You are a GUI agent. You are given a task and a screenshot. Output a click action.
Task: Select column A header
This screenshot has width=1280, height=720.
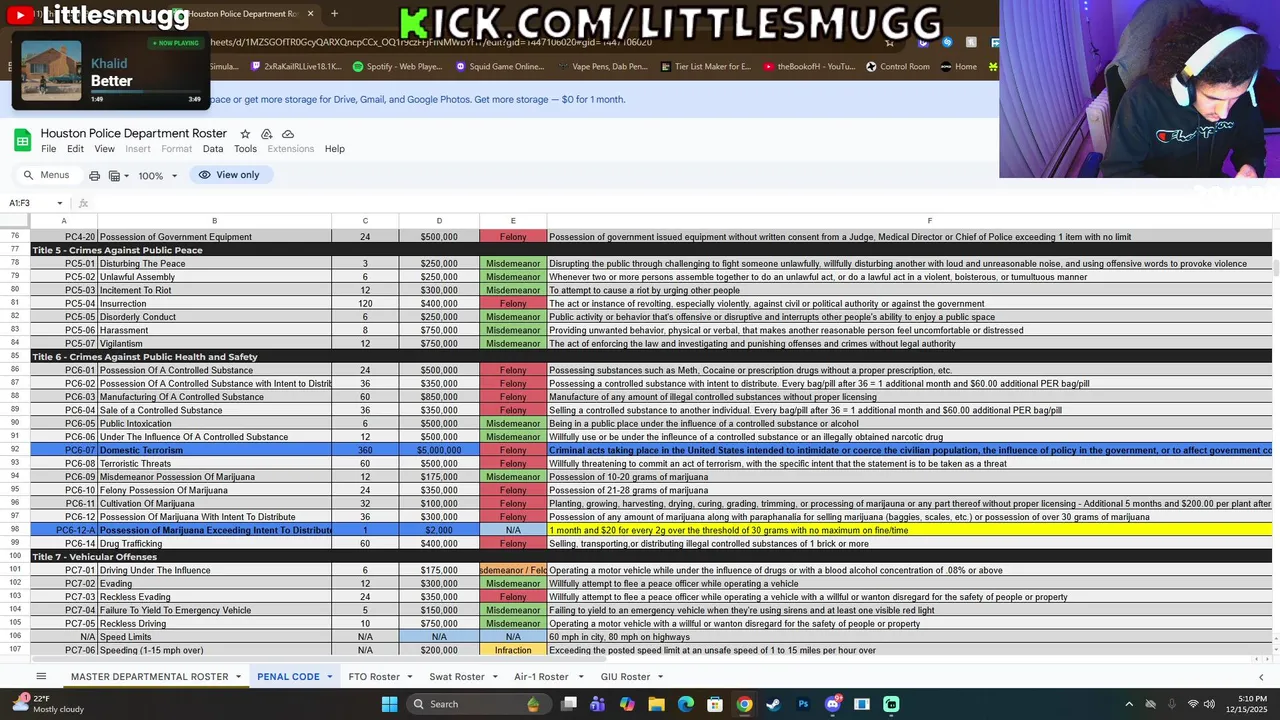click(64, 221)
